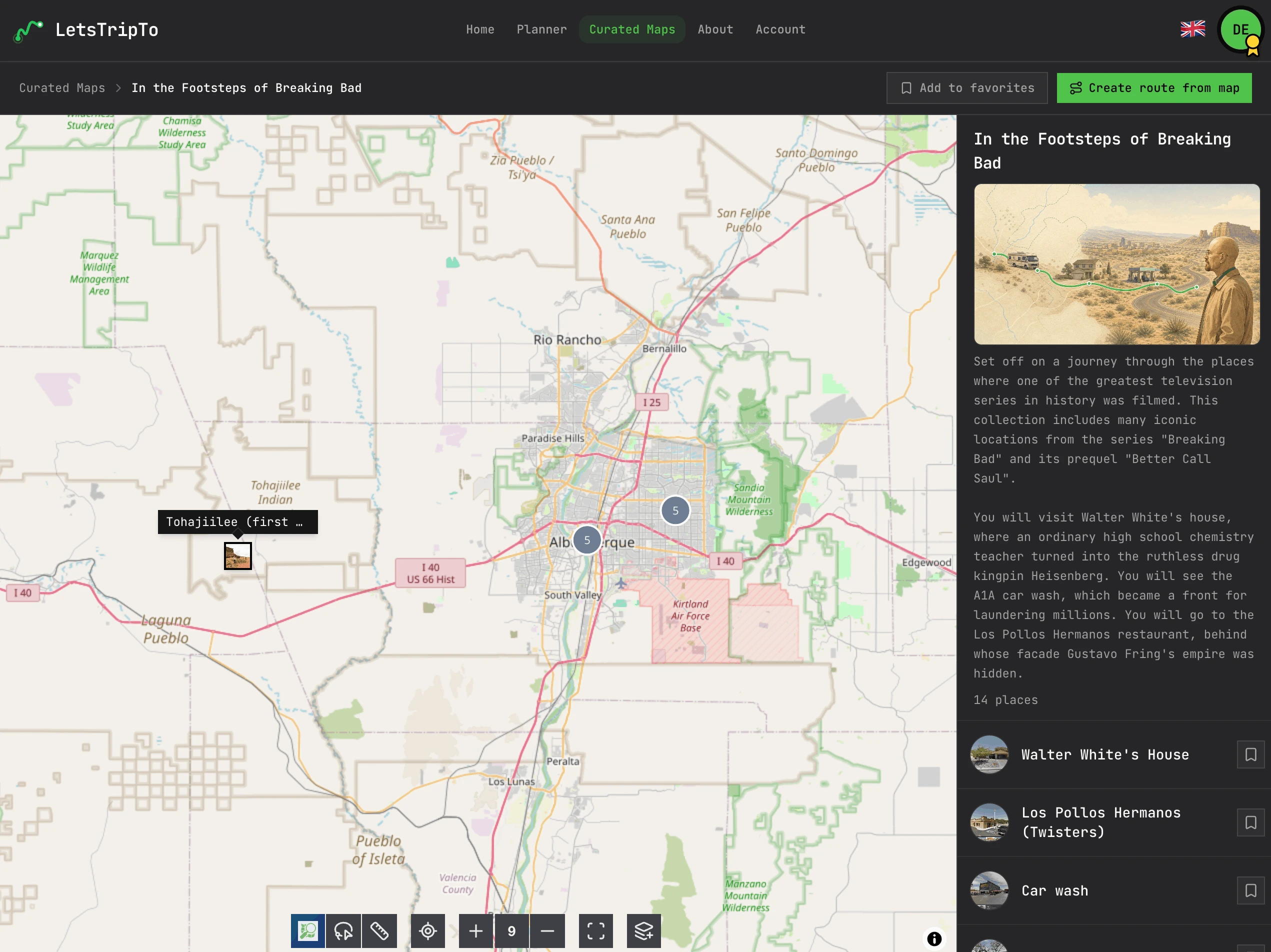Click the Walter White's House thumbnail

(x=989, y=754)
